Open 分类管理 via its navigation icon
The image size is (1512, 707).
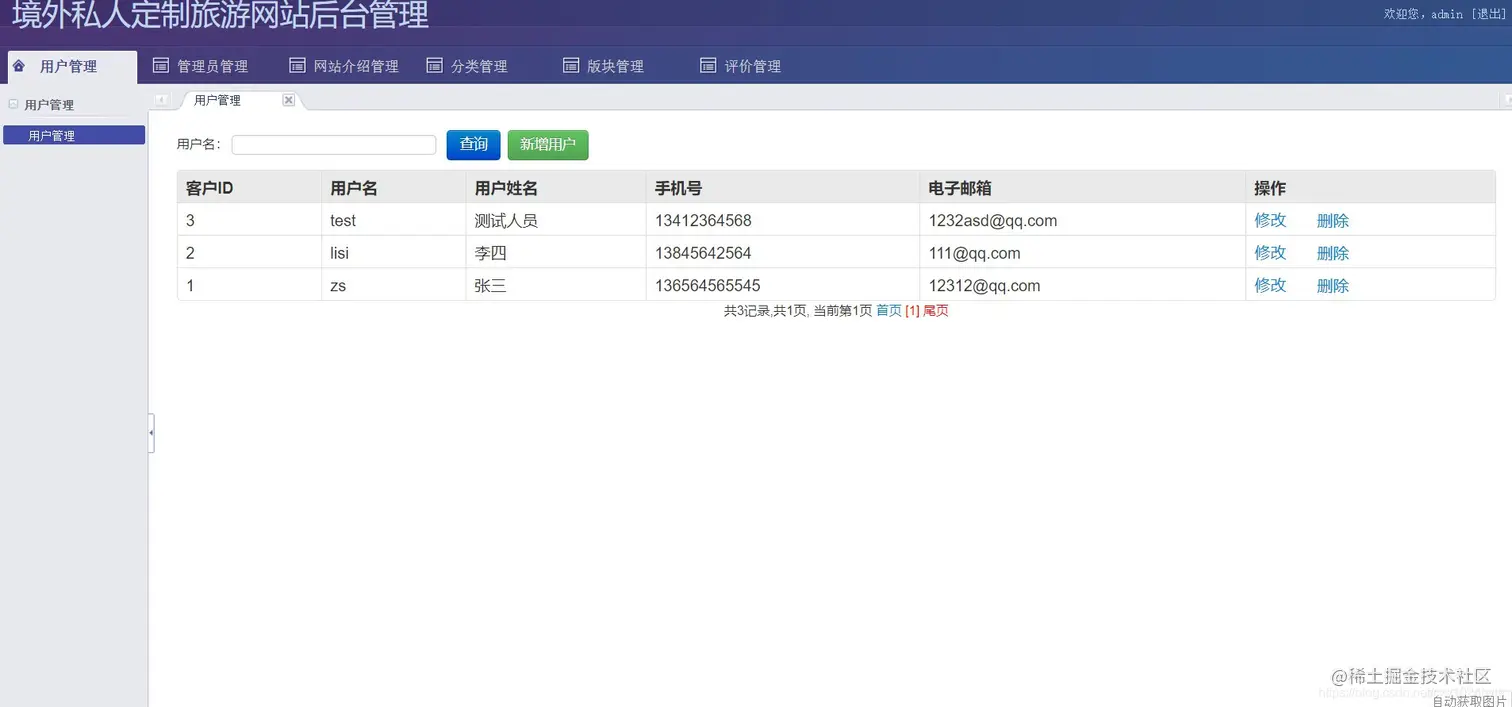[x=434, y=64]
